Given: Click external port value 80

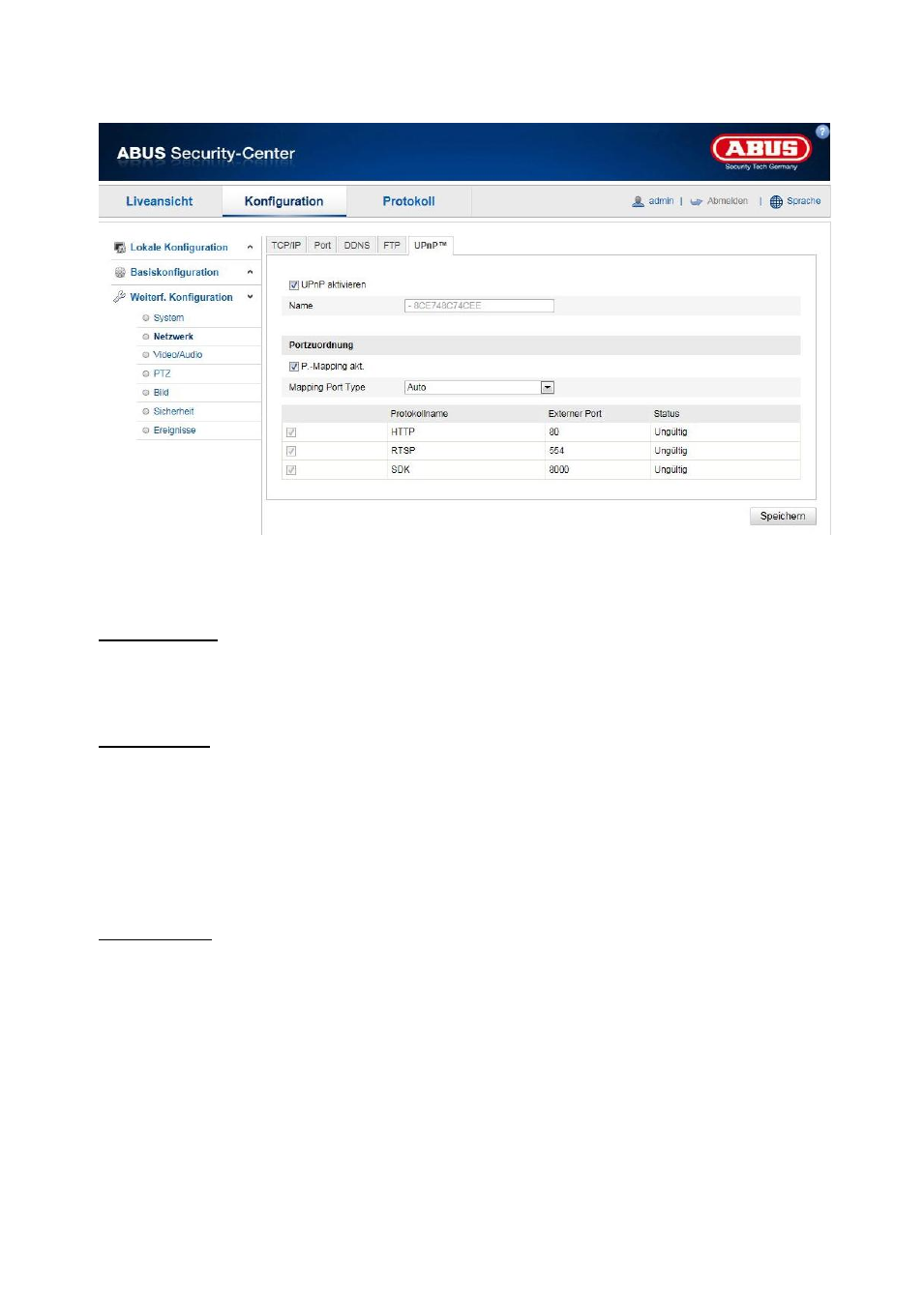Looking at the screenshot, I should tap(554, 432).
